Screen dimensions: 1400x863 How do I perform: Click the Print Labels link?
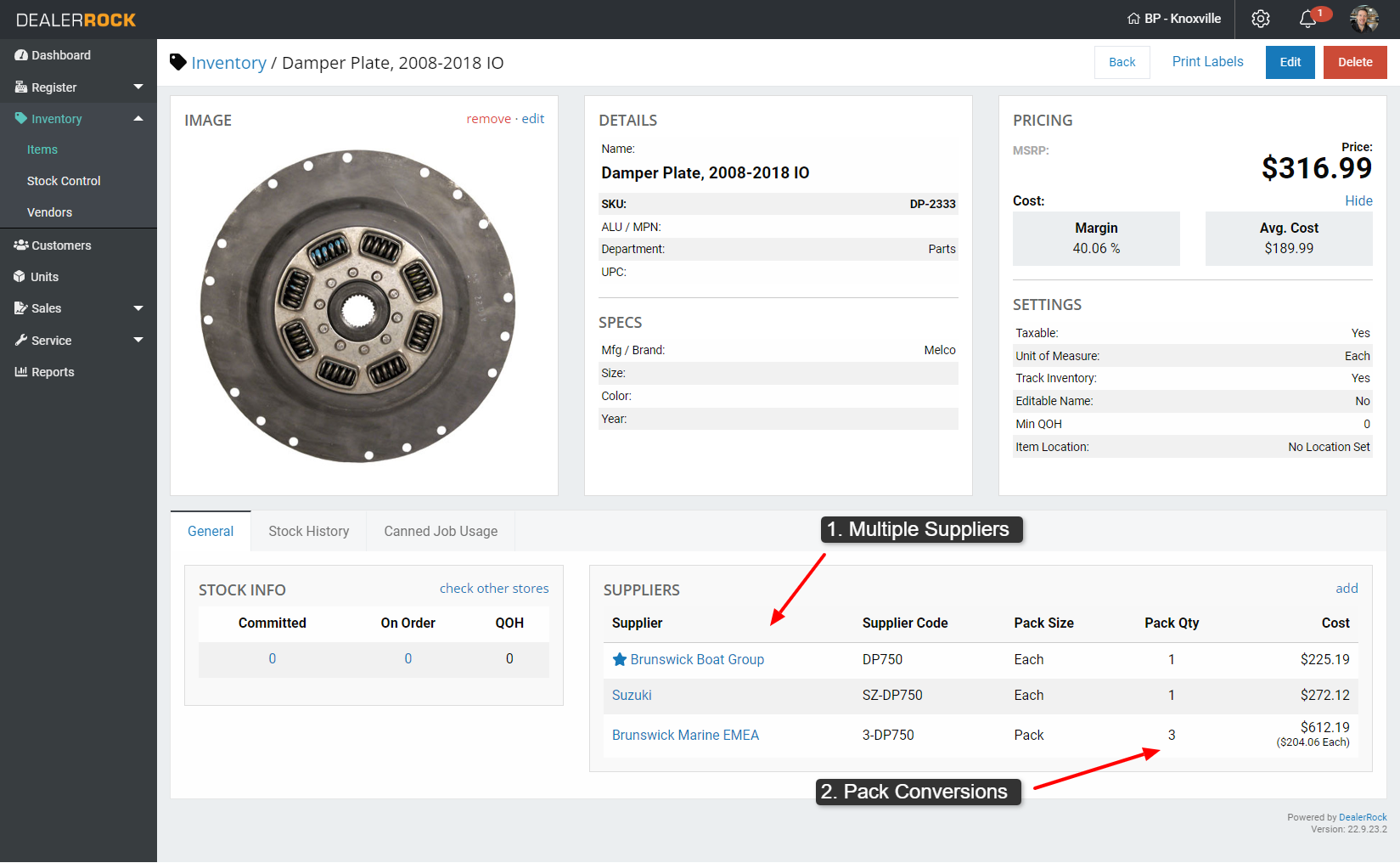pyautogui.click(x=1207, y=62)
